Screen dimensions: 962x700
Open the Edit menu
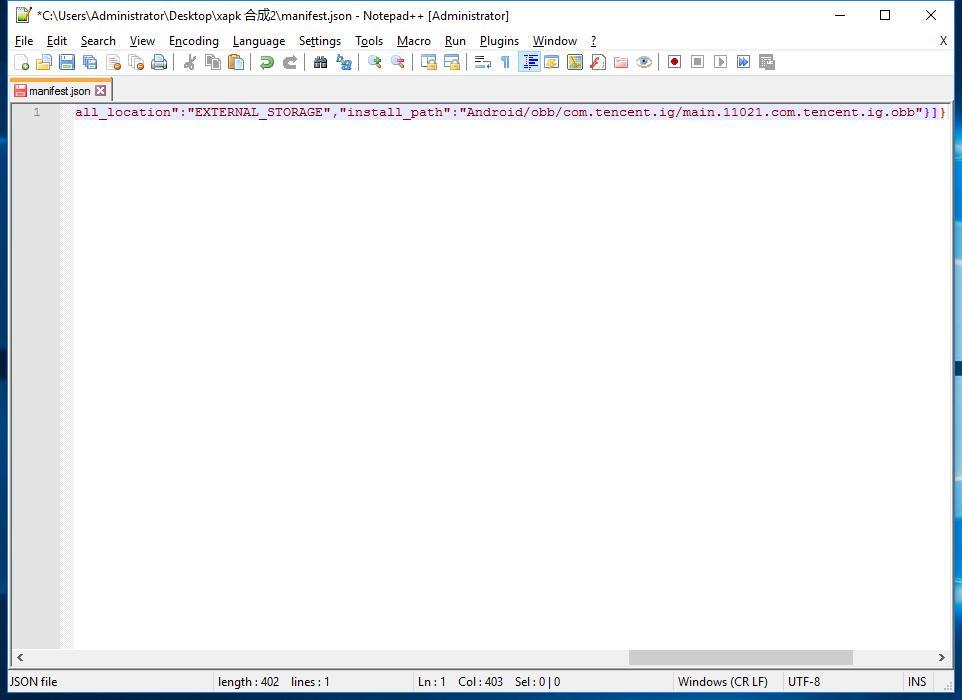pyautogui.click(x=56, y=40)
